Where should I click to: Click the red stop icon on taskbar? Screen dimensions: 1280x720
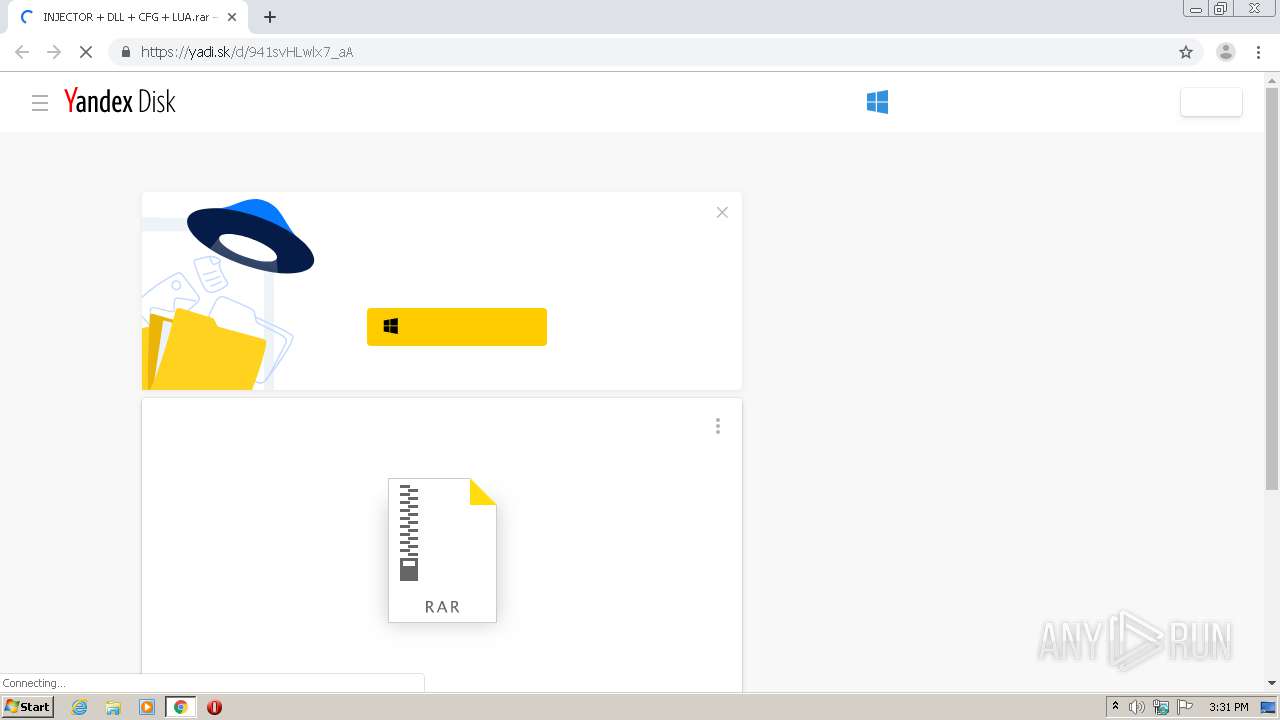pyautogui.click(x=214, y=707)
